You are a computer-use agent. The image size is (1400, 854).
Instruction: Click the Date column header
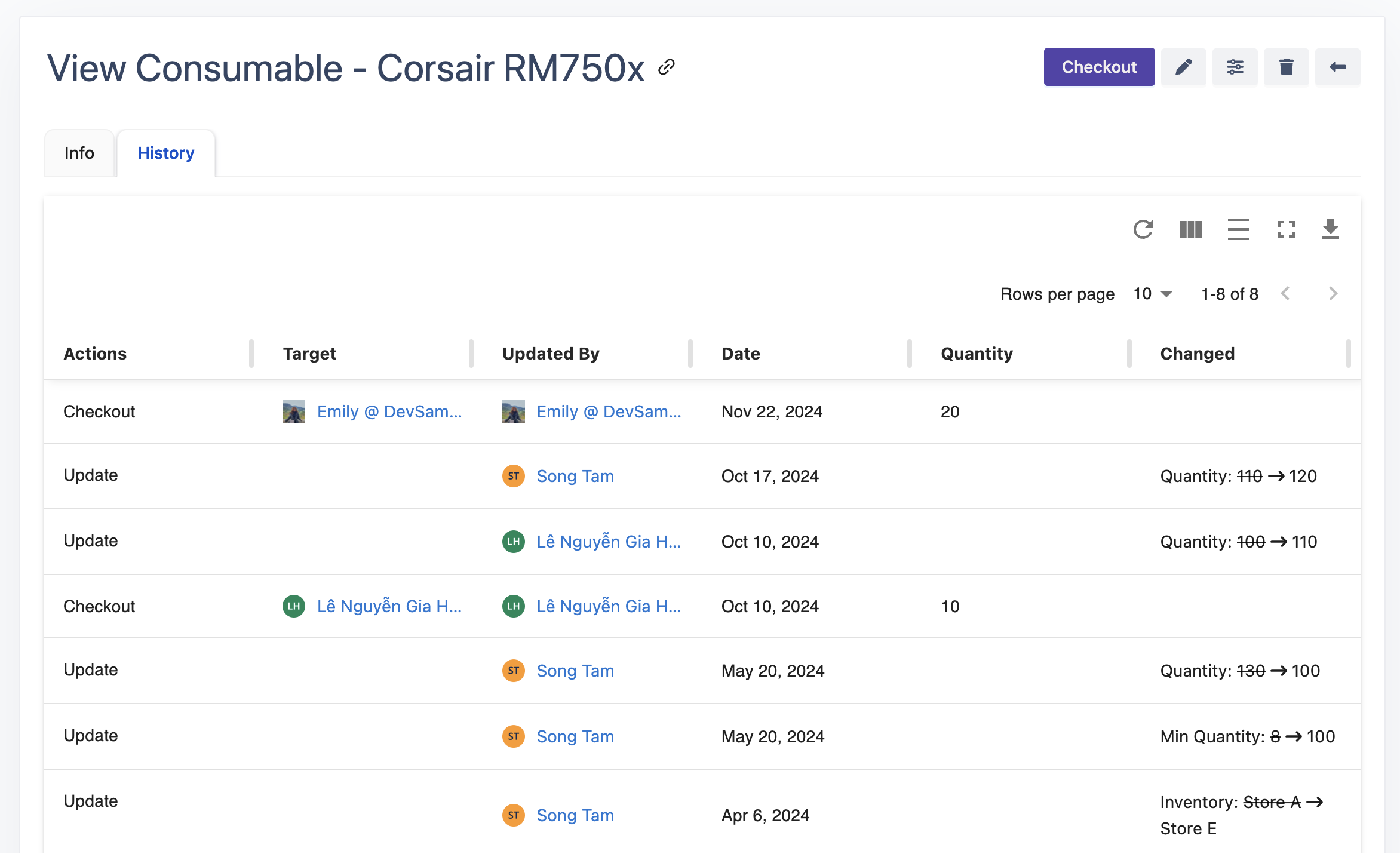[741, 354]
